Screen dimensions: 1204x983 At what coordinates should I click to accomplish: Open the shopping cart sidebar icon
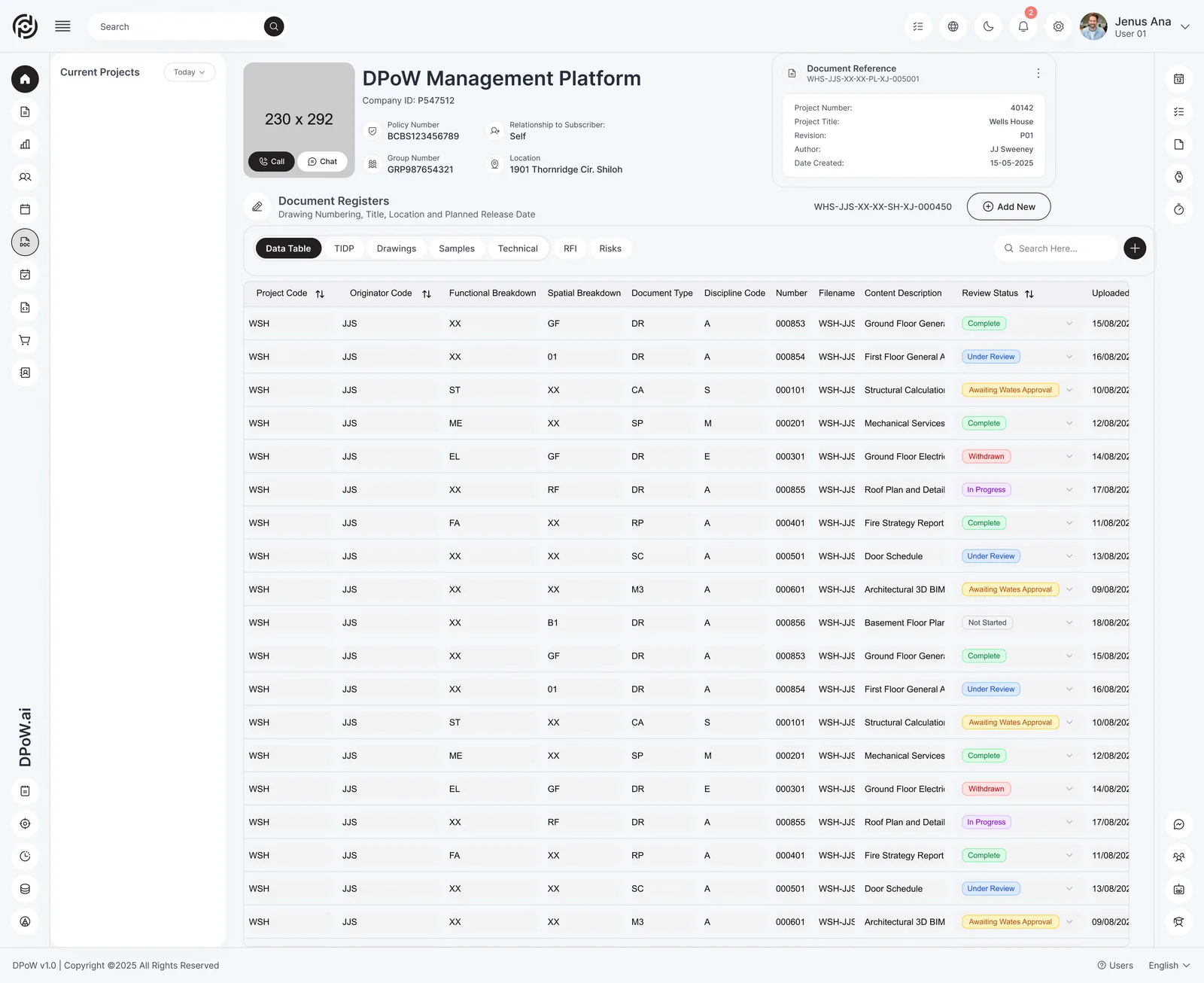[25, 340]
